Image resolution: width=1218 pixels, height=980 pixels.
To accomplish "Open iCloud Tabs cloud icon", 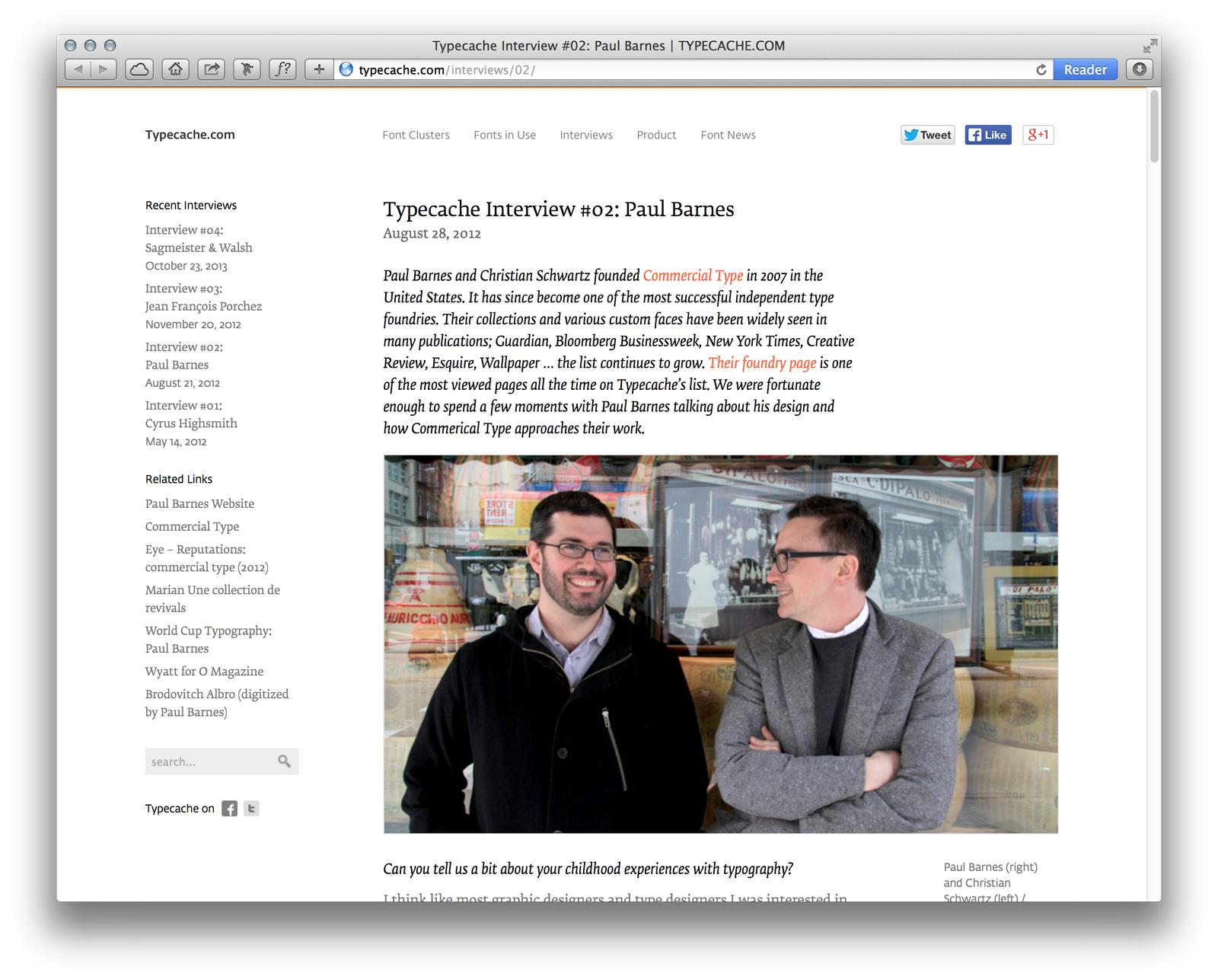I will (x=139, y=69).
